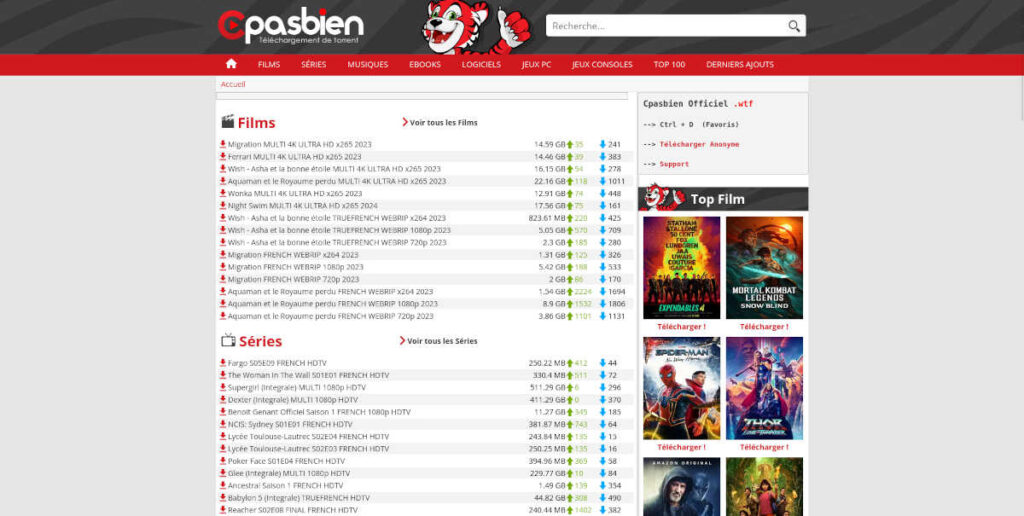The height and width of the screenshot is (516, 1024).
Task: Click Voir tous les Séries link
Action: pyautogui.click(x=439, y=341)
